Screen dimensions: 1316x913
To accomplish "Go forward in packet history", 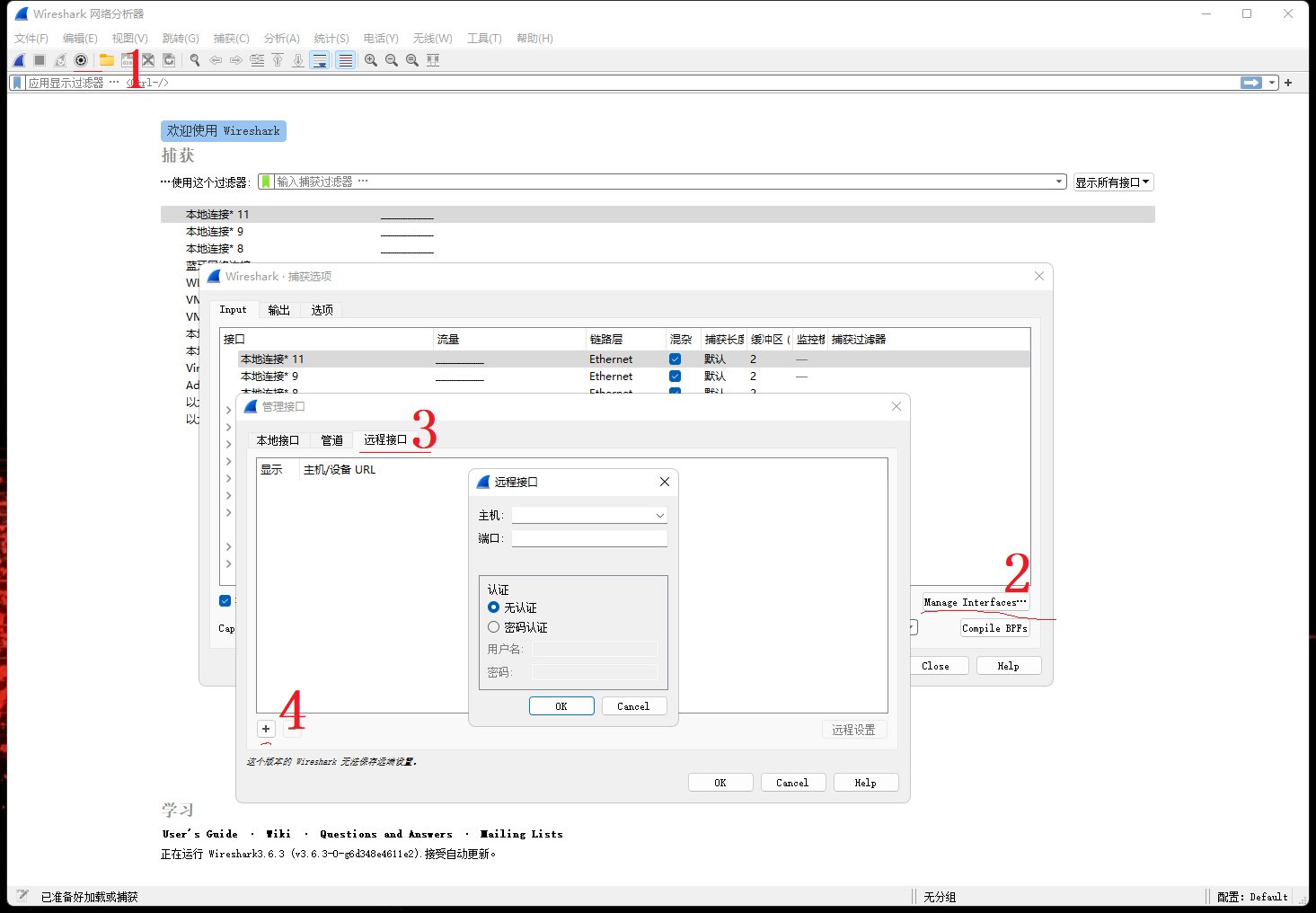I will coord(236,60).
